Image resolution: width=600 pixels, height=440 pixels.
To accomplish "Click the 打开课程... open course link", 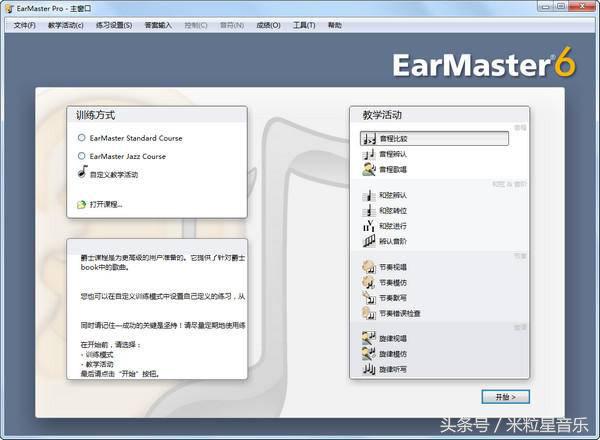I will pos(106,204).
